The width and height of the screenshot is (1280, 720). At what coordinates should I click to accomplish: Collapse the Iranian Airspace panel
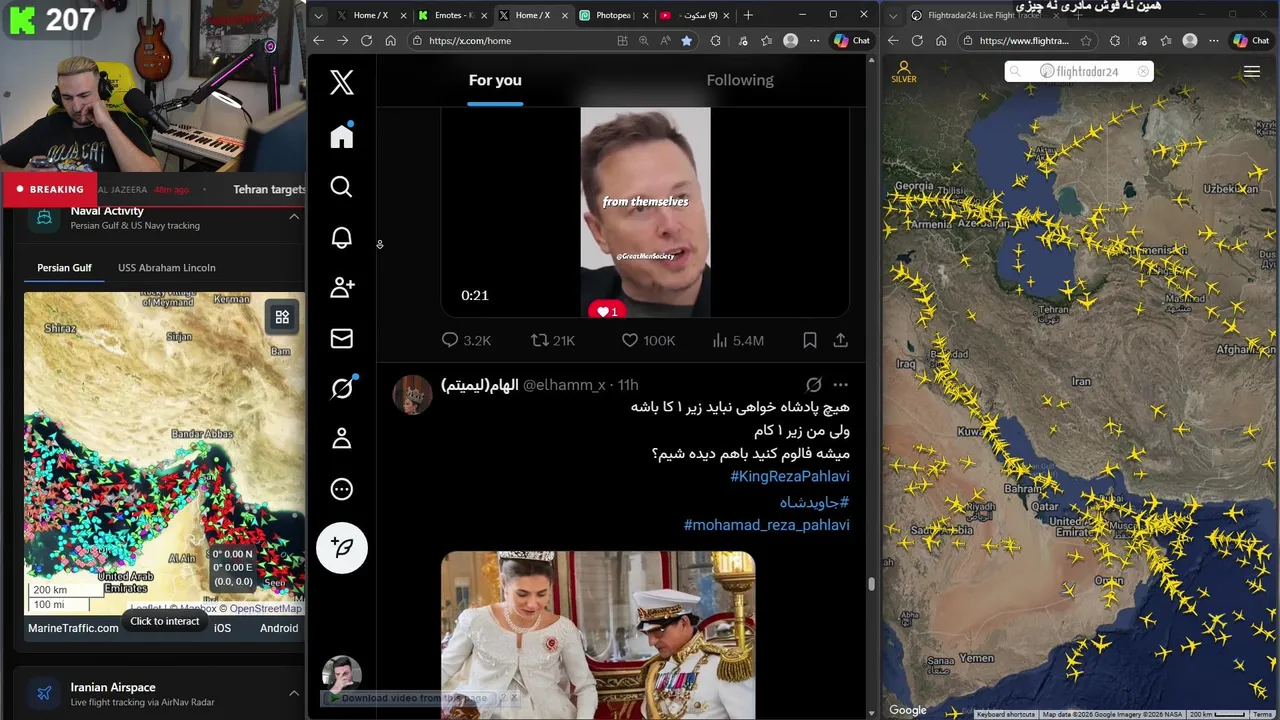pos(294,693)
